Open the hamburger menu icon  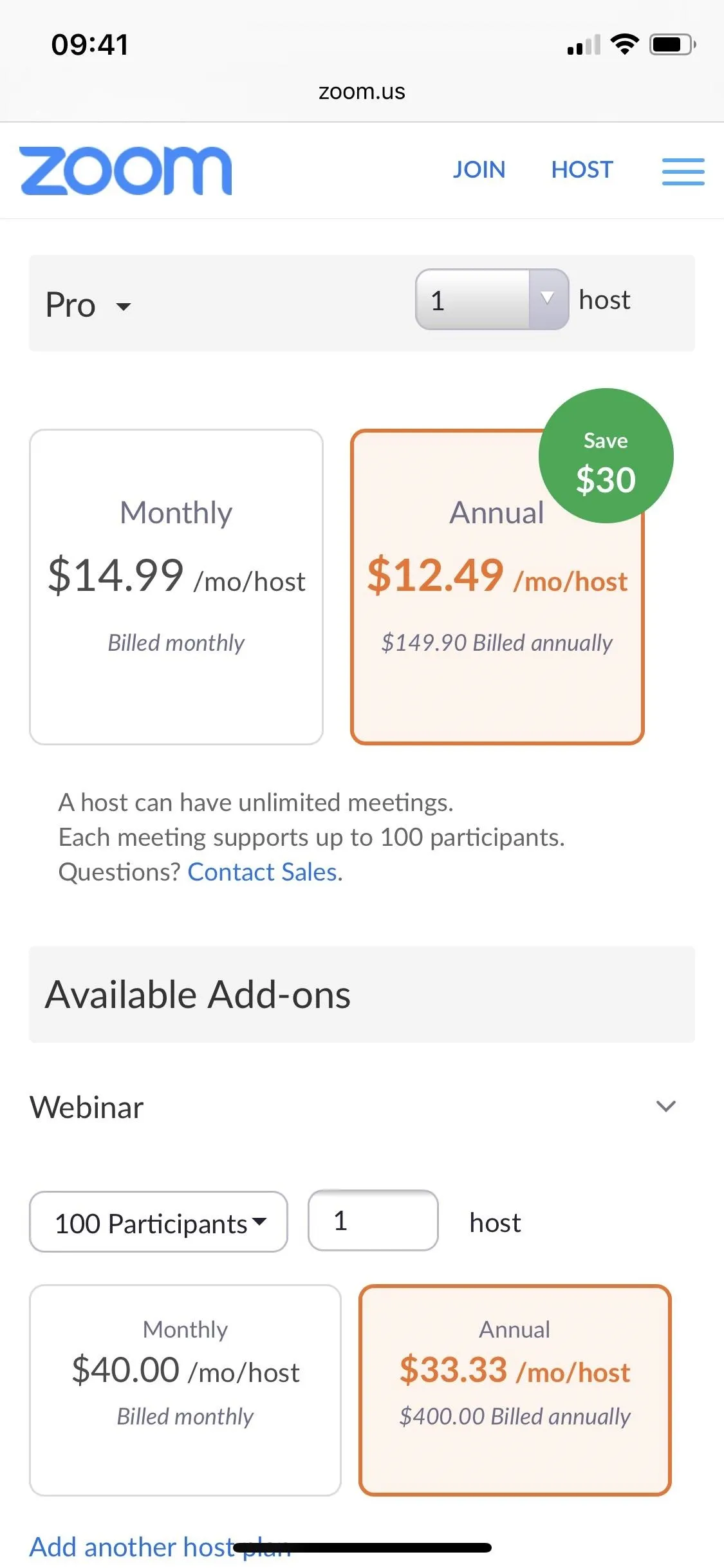point(683,171)
